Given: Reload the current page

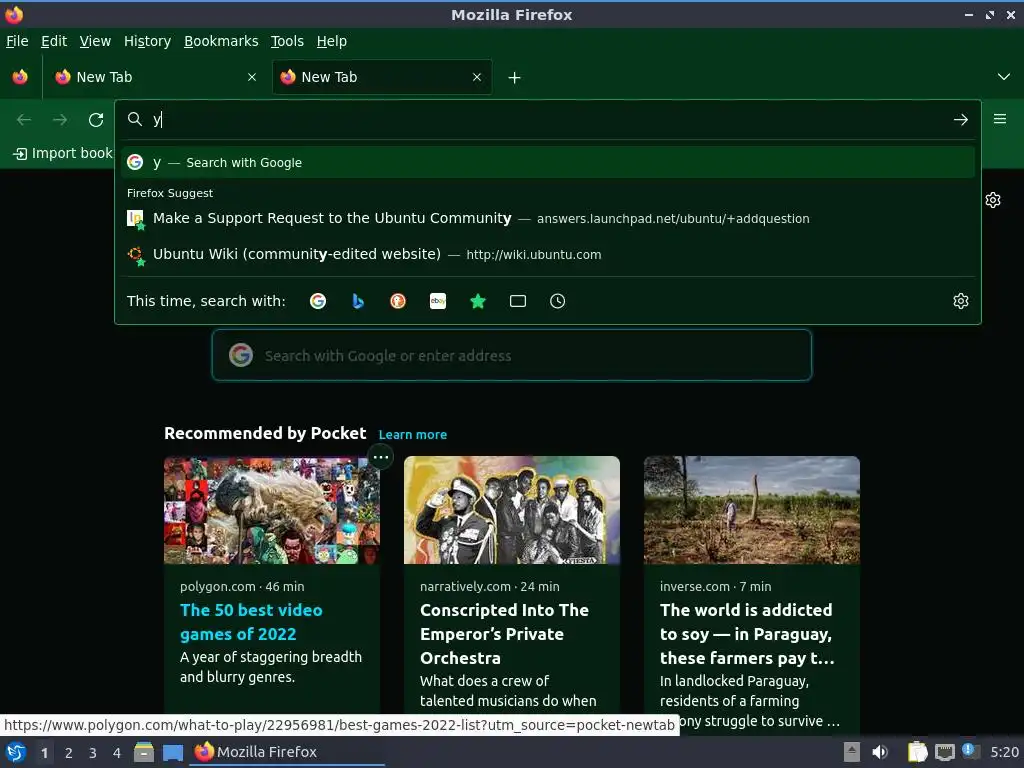Looking at the screenshot, I should tap(96, 120).
